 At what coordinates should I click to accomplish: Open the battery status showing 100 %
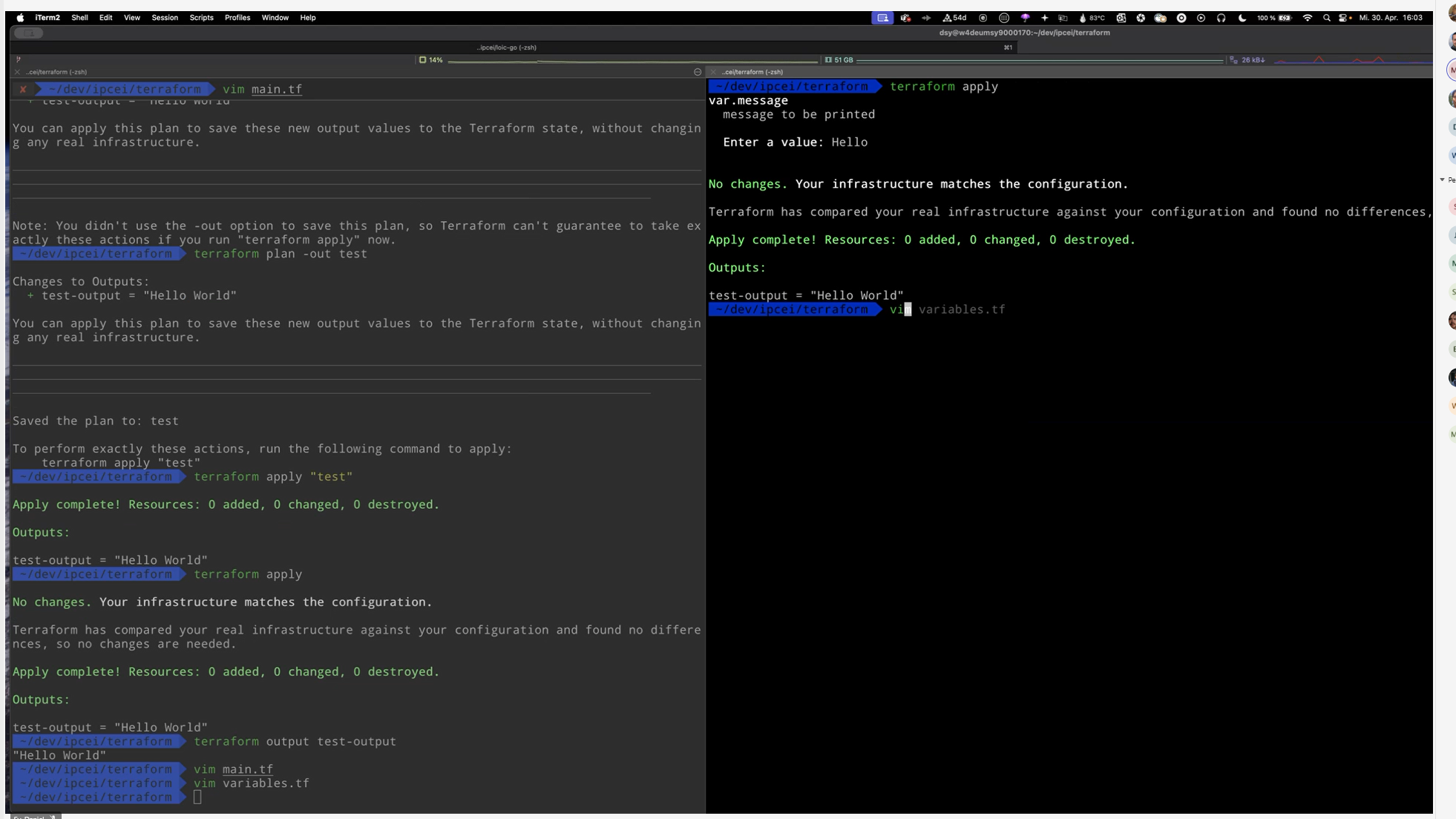pyautogui.click(x=1274, y=18)
